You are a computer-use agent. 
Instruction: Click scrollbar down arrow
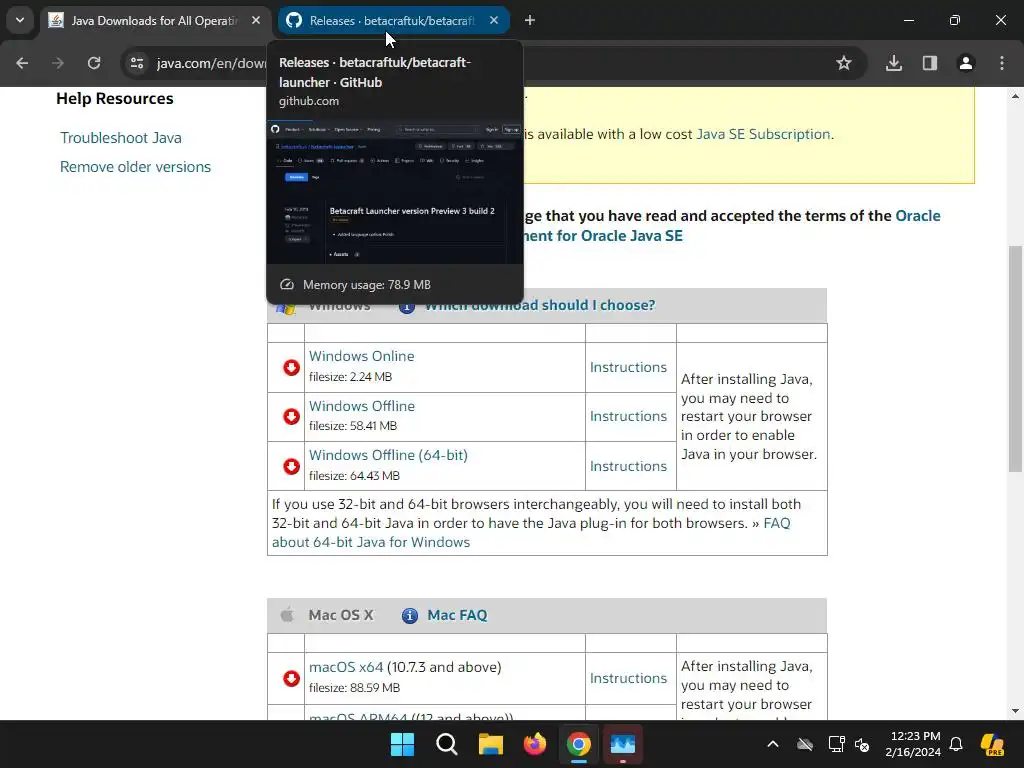point(1015,711)
